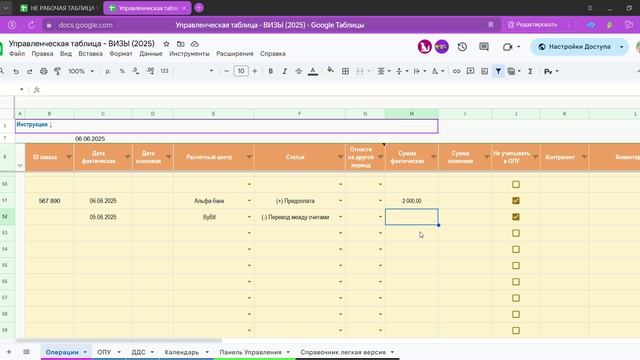The height and width of the screenshot is (360, 640).
Task: Apply ruble currency format
Action: tap(108, 71)
